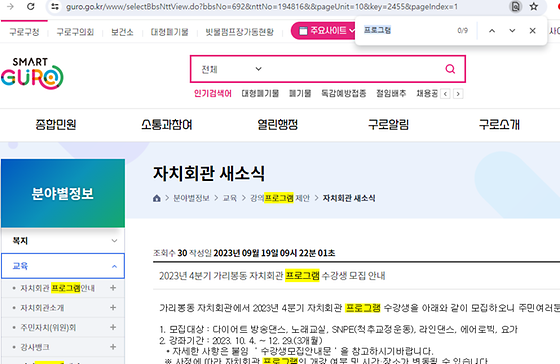The image size is (560, 364).
Task: Open the 열린행정 main menu
Action: (x=278, y=125)
